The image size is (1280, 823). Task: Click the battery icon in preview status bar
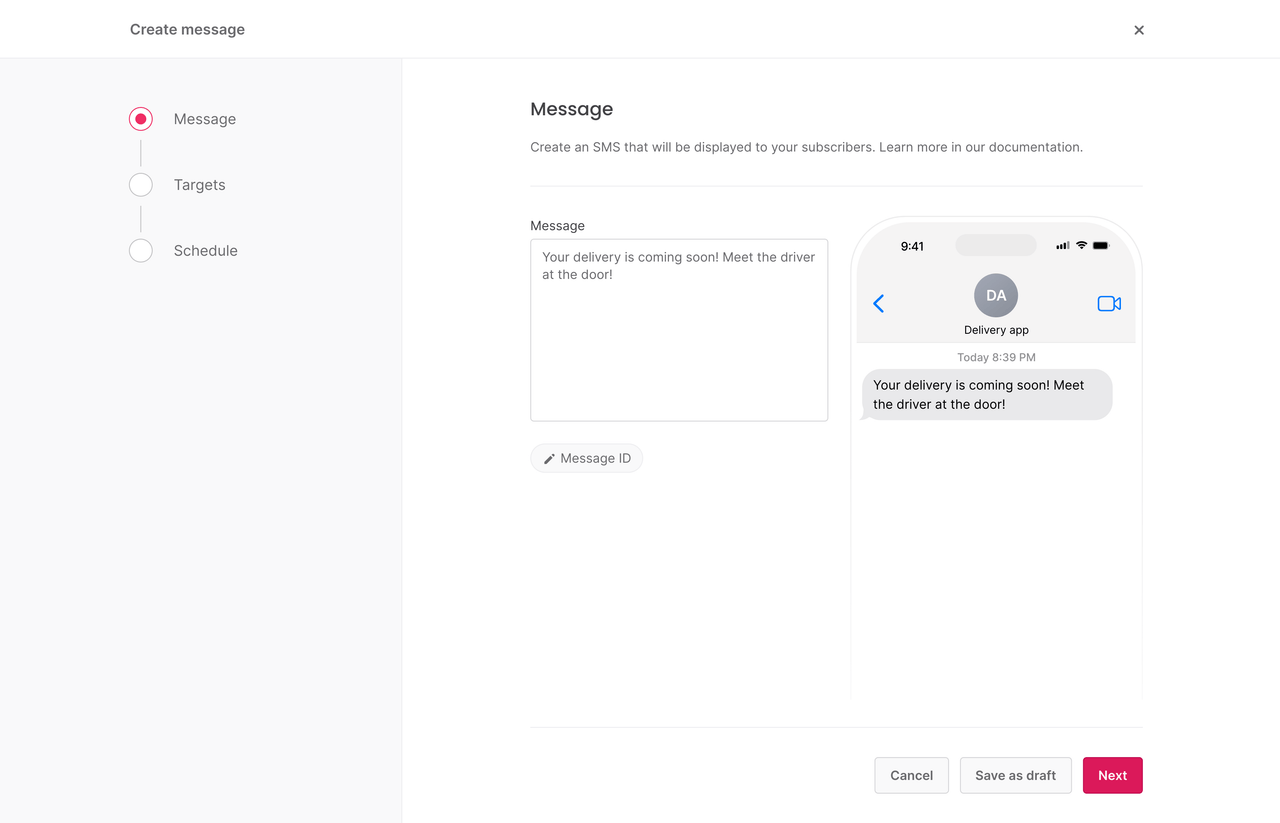point(1101,245)
